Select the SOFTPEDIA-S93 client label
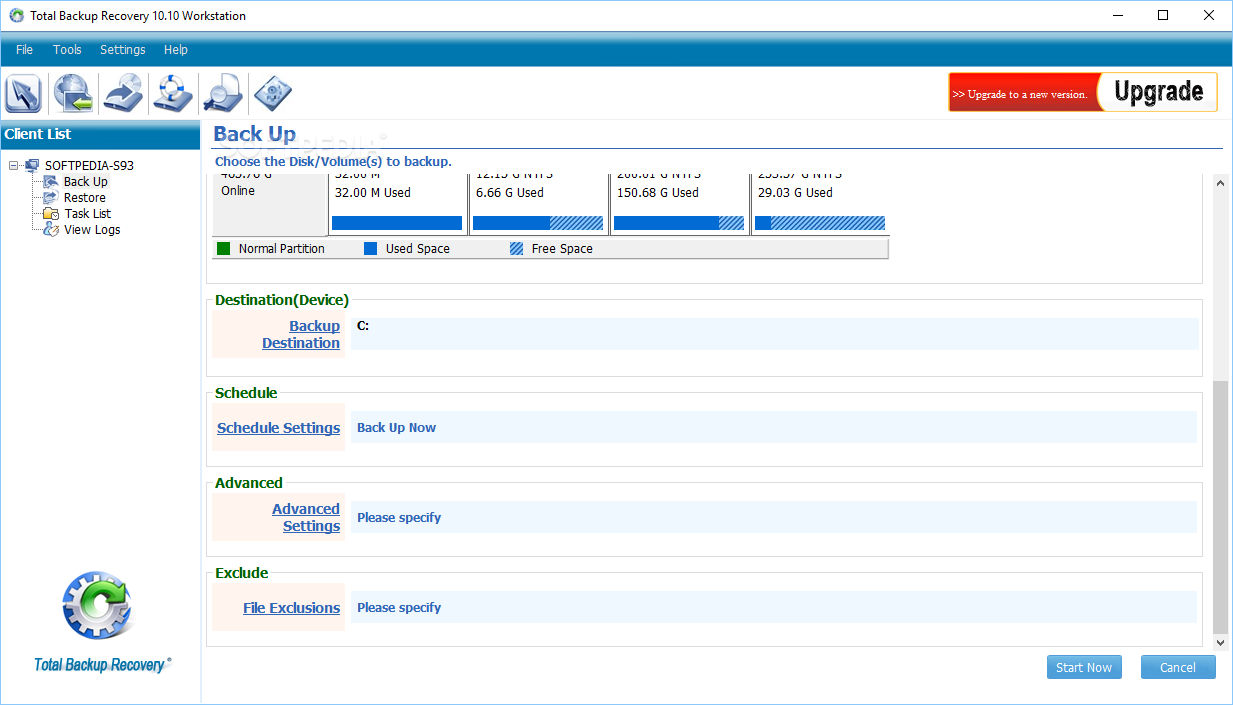Image resolution: width=1233 pixels, height=705 pixels. click(89, 166)
